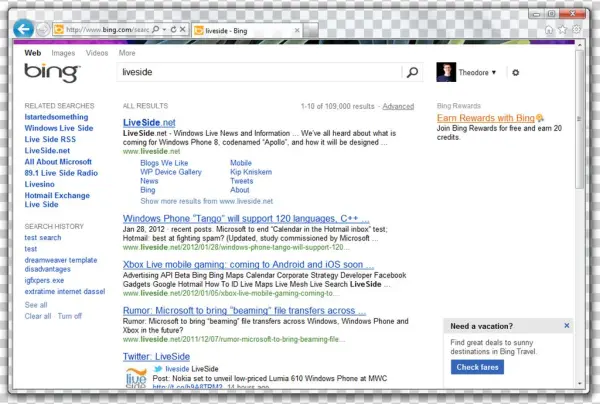Open the 'Blogs We Like' sublink
The width and height of the screenshot is (600, 404).
coord(164,163)
